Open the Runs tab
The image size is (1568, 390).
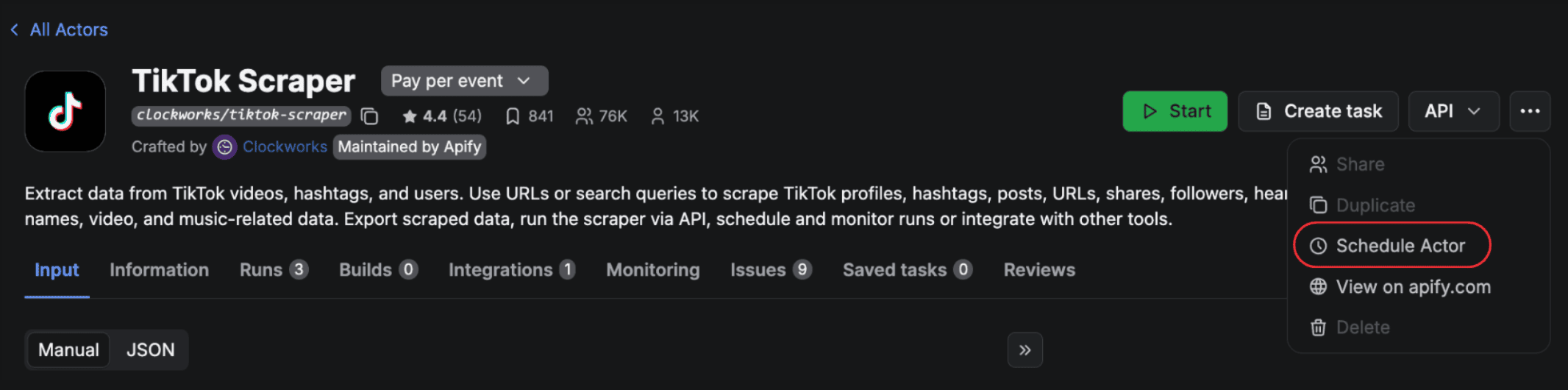(273, 270)
